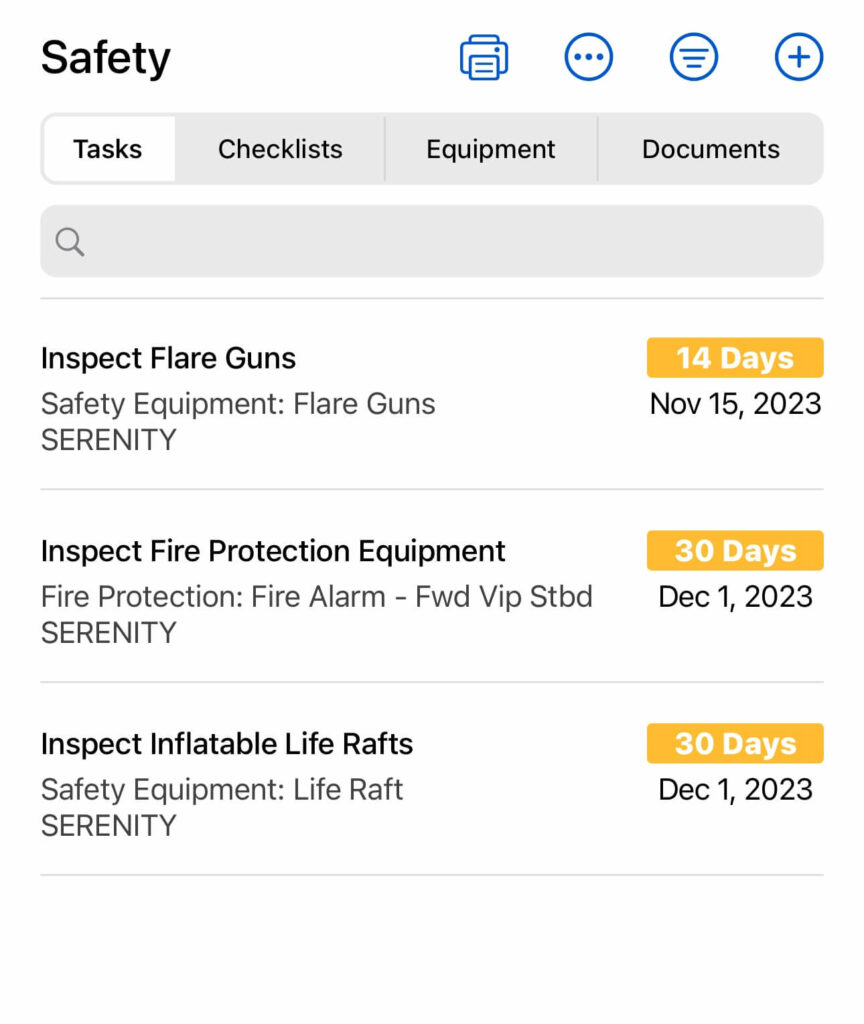Image resolution: width=864 pixels, height=1024 pixels.
Task: Open the Inspect Flare Guns task
Action: [168, 358]
